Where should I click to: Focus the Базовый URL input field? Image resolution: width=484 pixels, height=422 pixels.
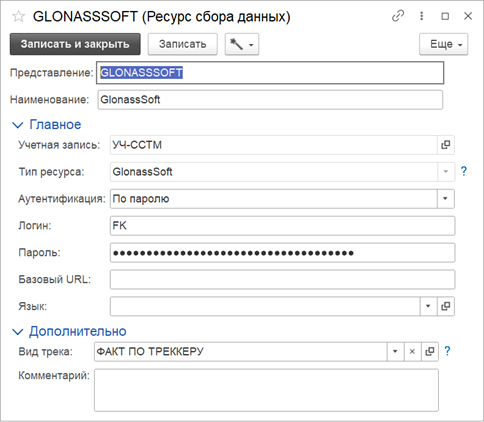282,279
